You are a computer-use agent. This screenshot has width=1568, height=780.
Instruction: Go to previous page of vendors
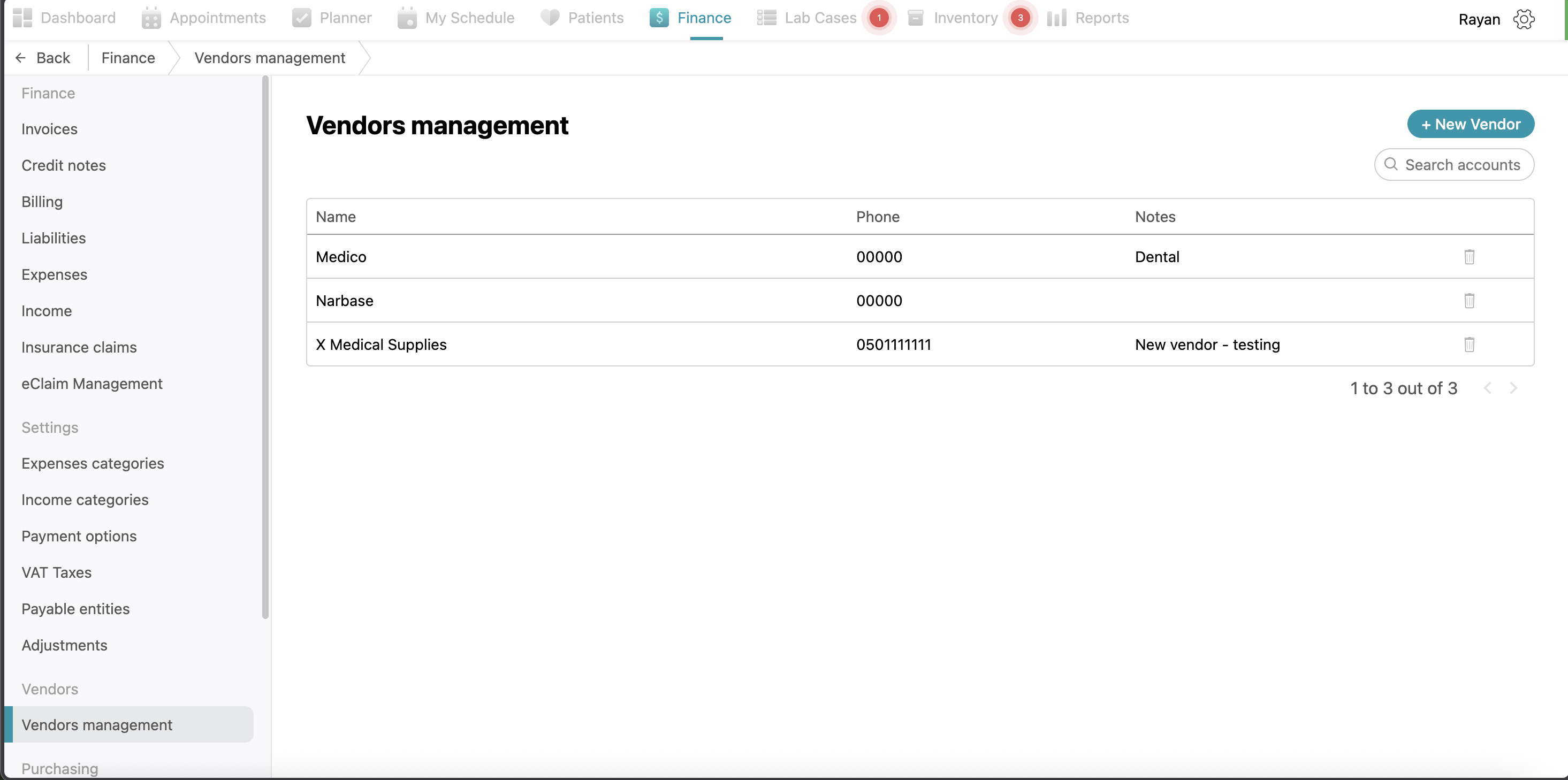click(x=1487, y=388)
